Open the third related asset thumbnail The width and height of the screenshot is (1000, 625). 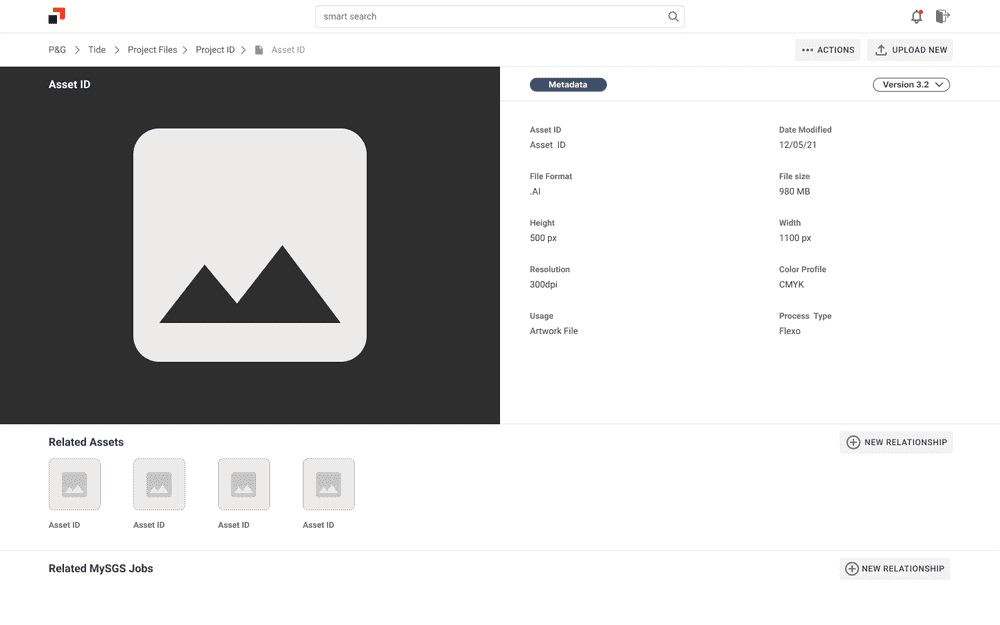click(x=244, y=484)
